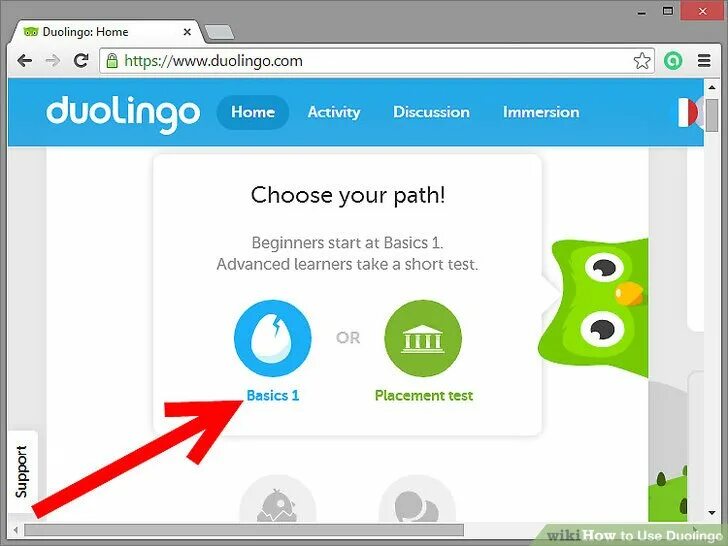Screen dimensions: 728x546
Task: Go to the Immersion section
Action: tap(541, 112)
